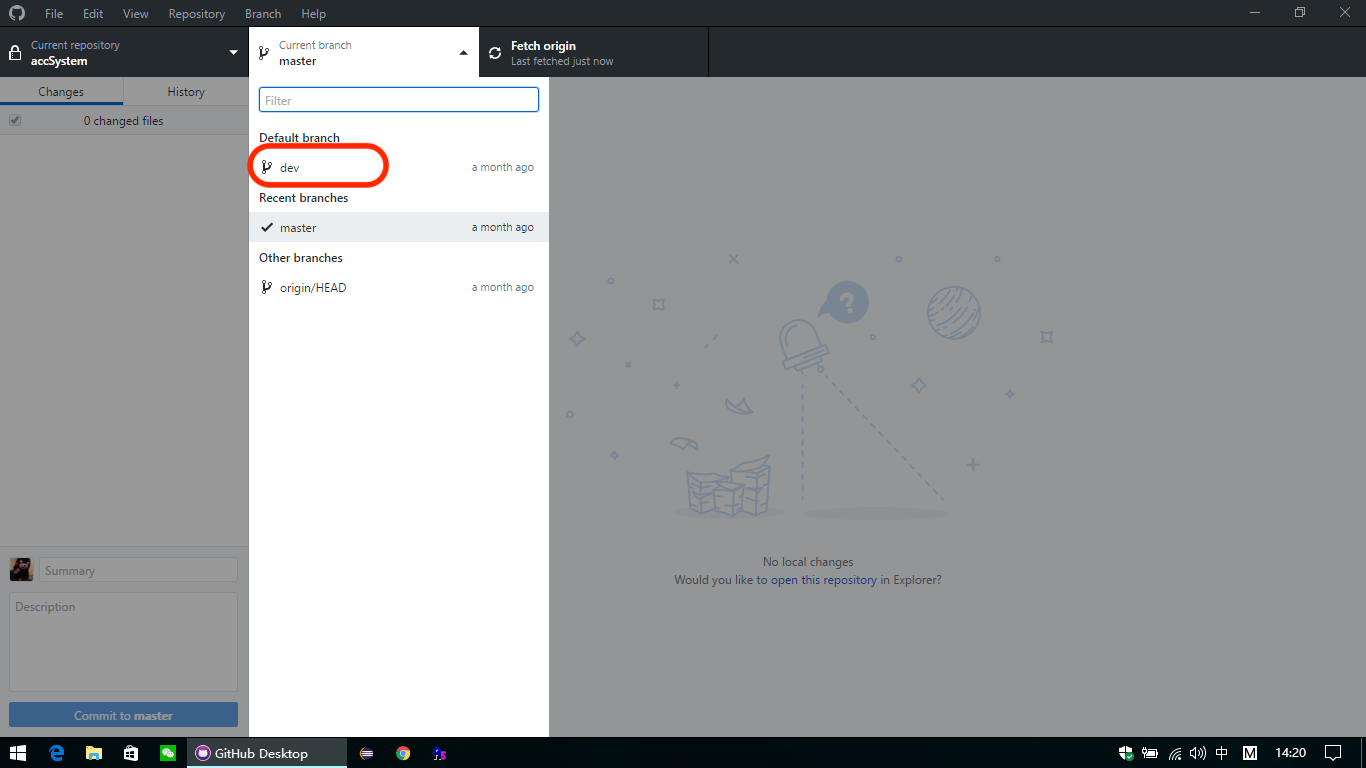
Task: Click the lock icon beside accSystem
Action: tap(15, 52)
